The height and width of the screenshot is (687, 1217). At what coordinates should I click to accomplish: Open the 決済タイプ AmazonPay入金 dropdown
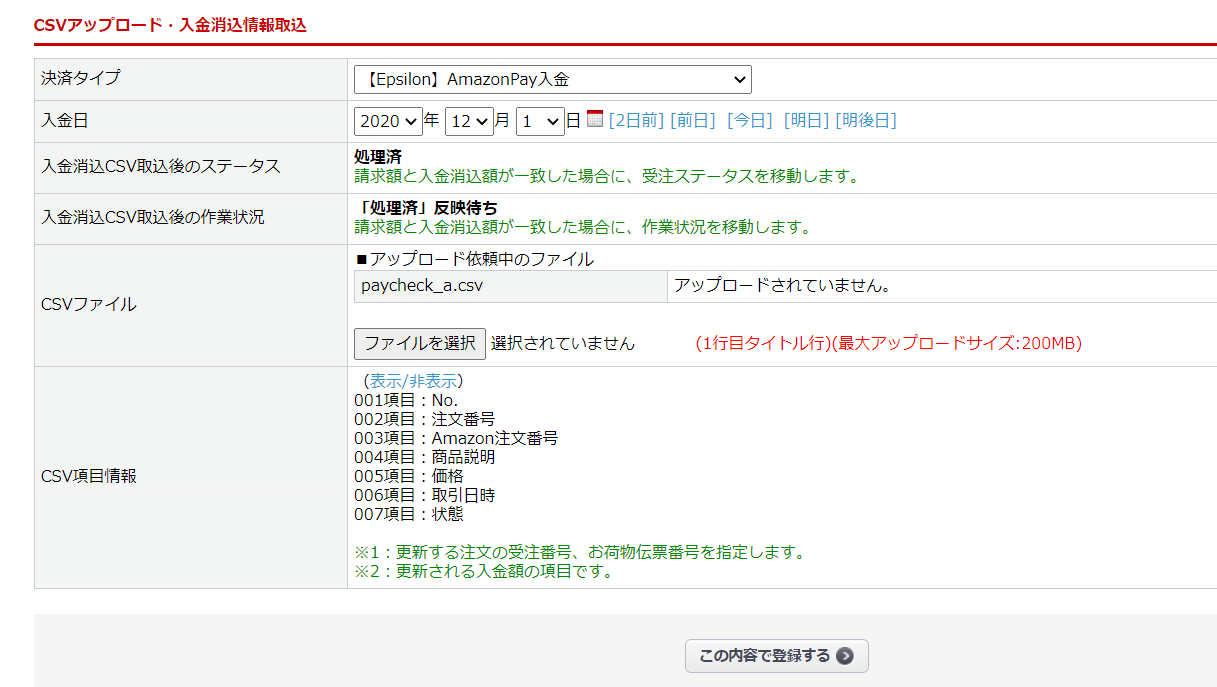552,79
